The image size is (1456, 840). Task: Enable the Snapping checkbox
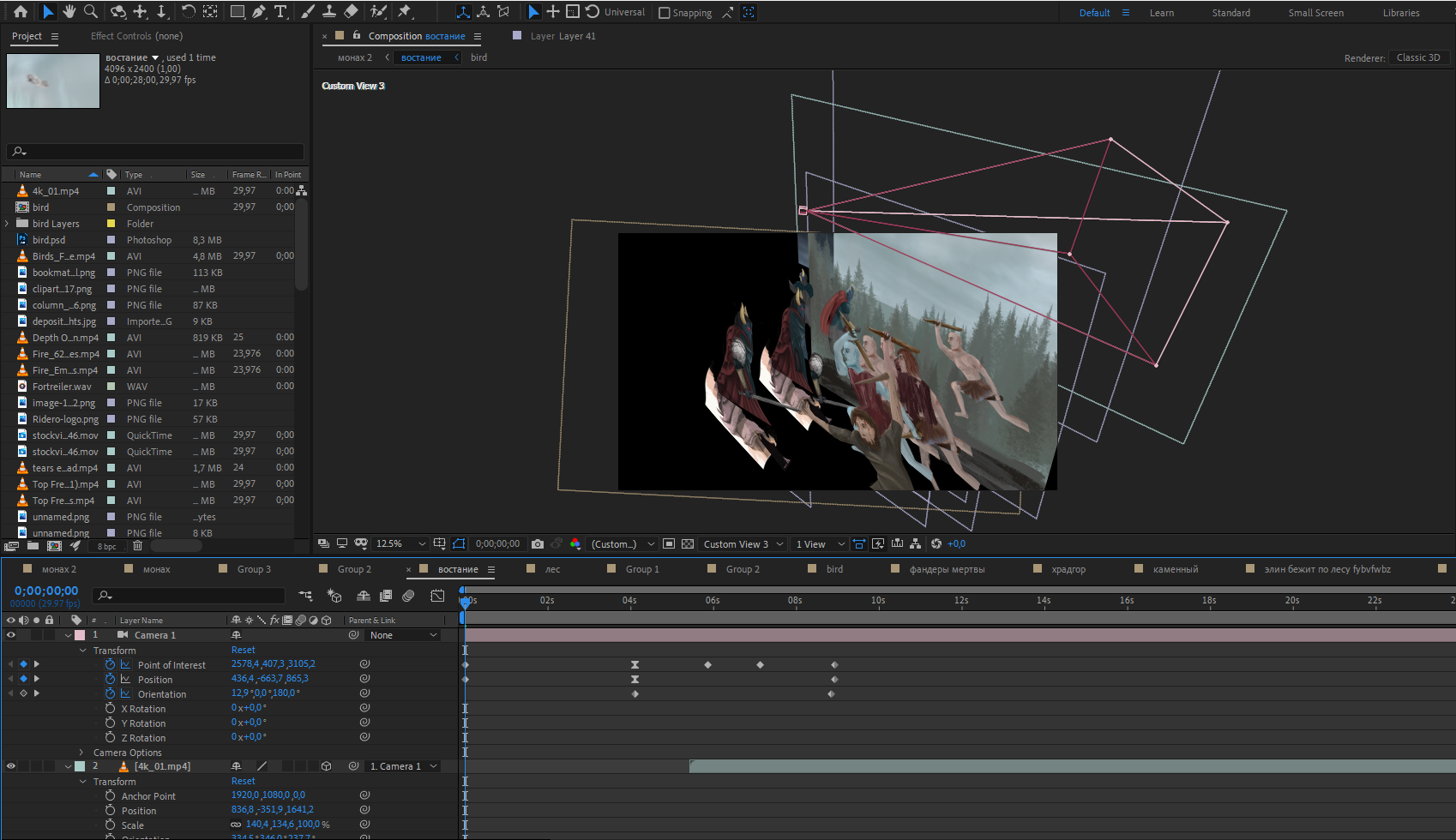[x=665, y=13]
